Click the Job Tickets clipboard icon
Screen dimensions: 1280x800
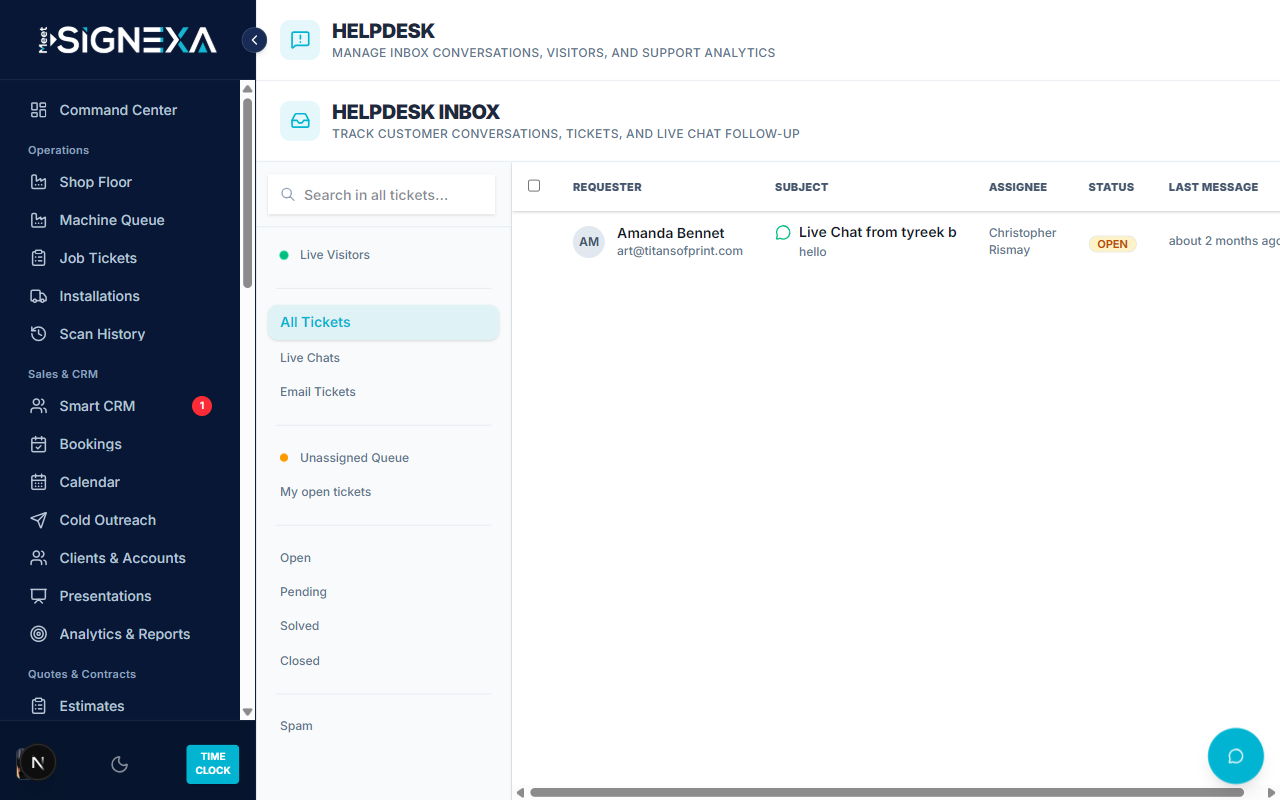coord(38,258)
